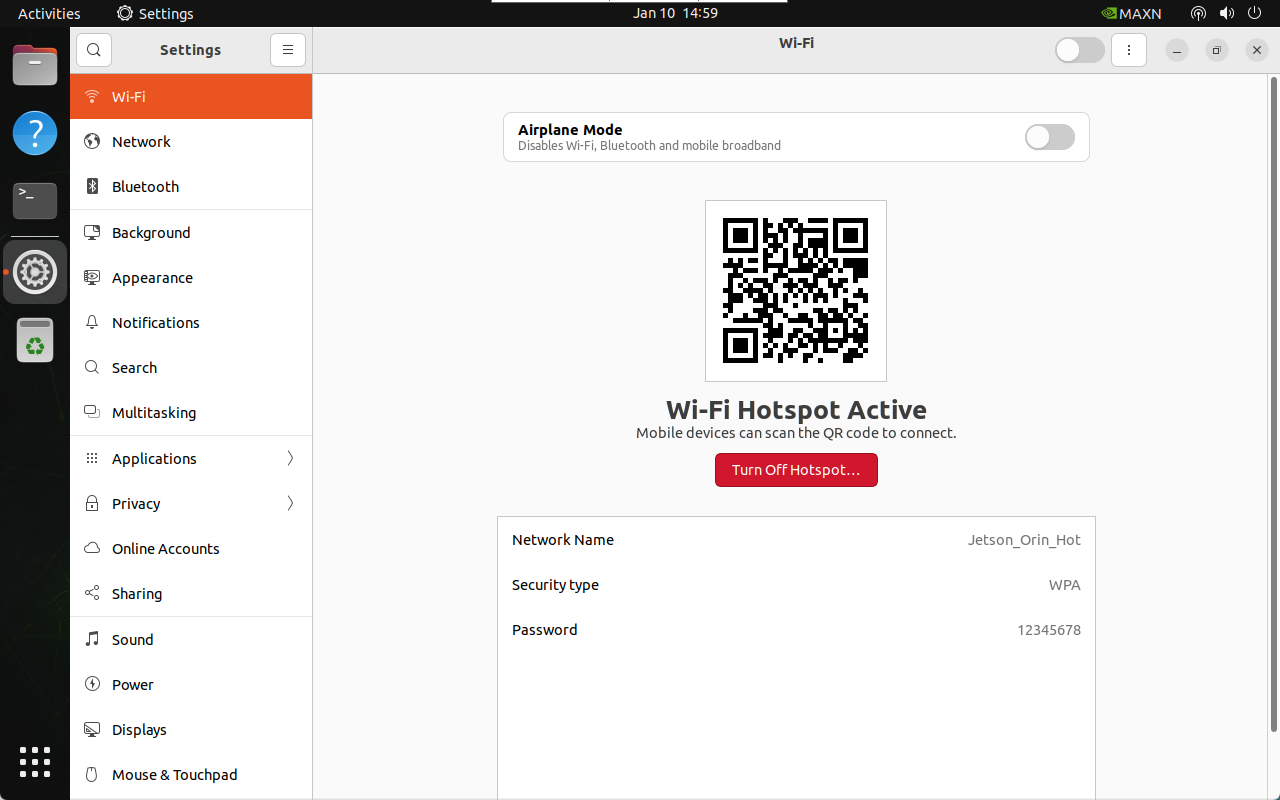Click Turn Off Hotspot button
The image size is (1280, 800).
tap(796, 470)
